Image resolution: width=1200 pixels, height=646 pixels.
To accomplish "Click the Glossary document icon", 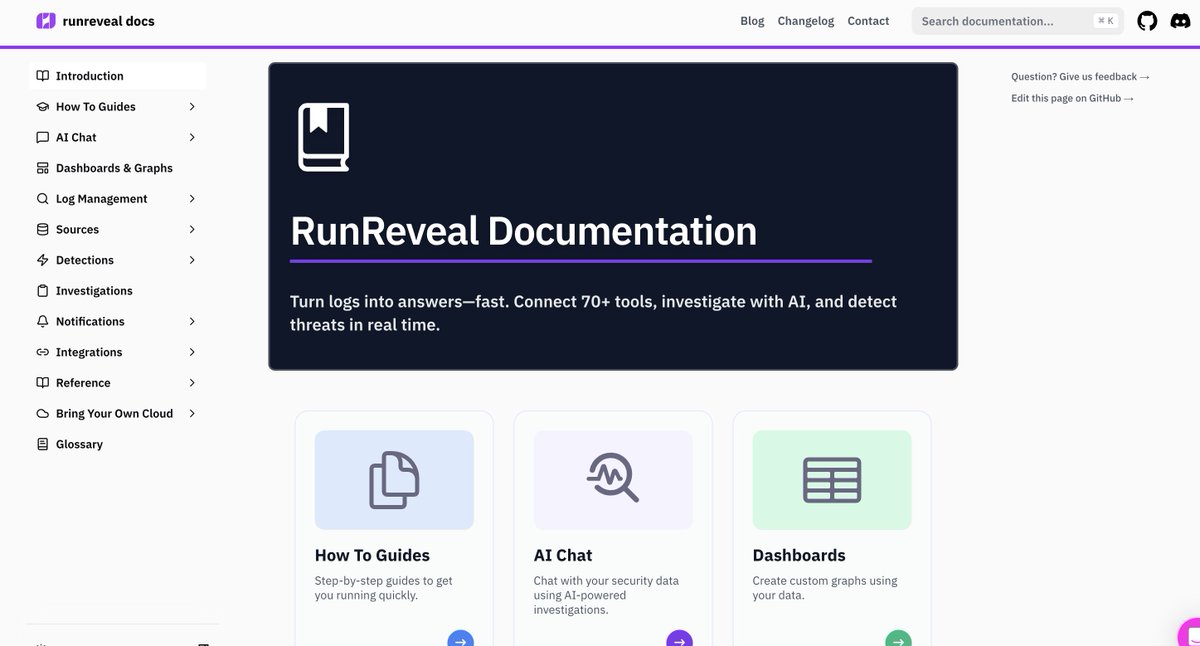I will (42, 444).
